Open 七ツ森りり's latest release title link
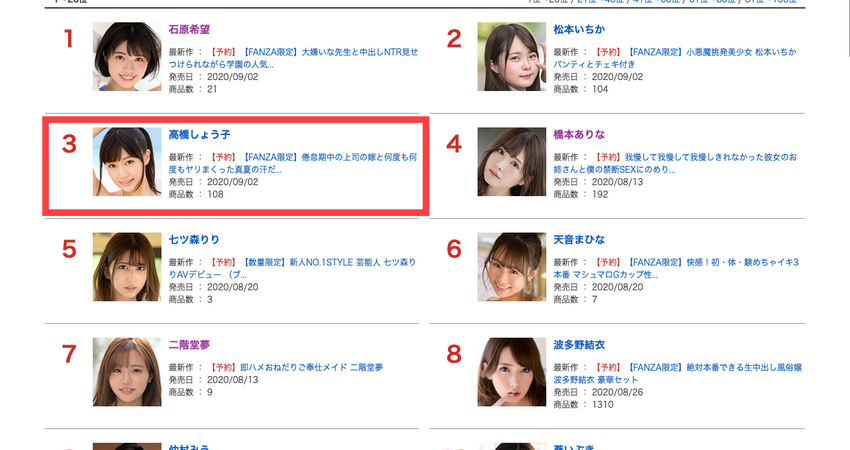This screenshot has width=850, height=450. click(x=293, y=268)
